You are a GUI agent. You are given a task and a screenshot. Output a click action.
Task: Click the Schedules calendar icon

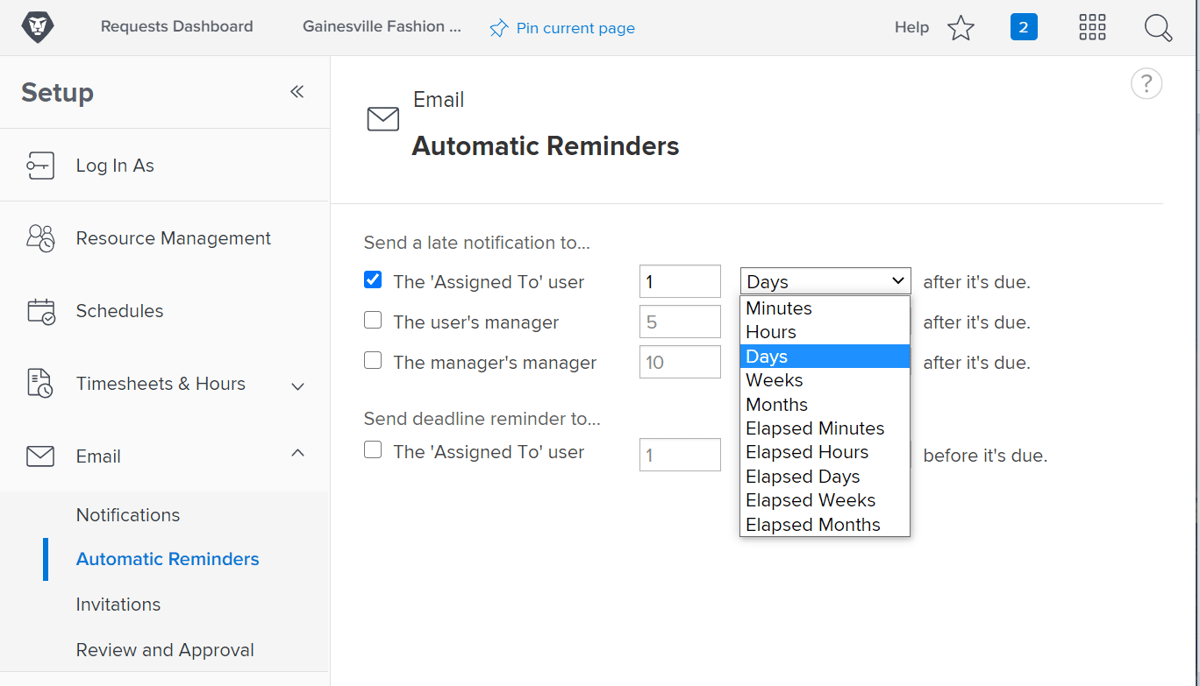[40, 311]
